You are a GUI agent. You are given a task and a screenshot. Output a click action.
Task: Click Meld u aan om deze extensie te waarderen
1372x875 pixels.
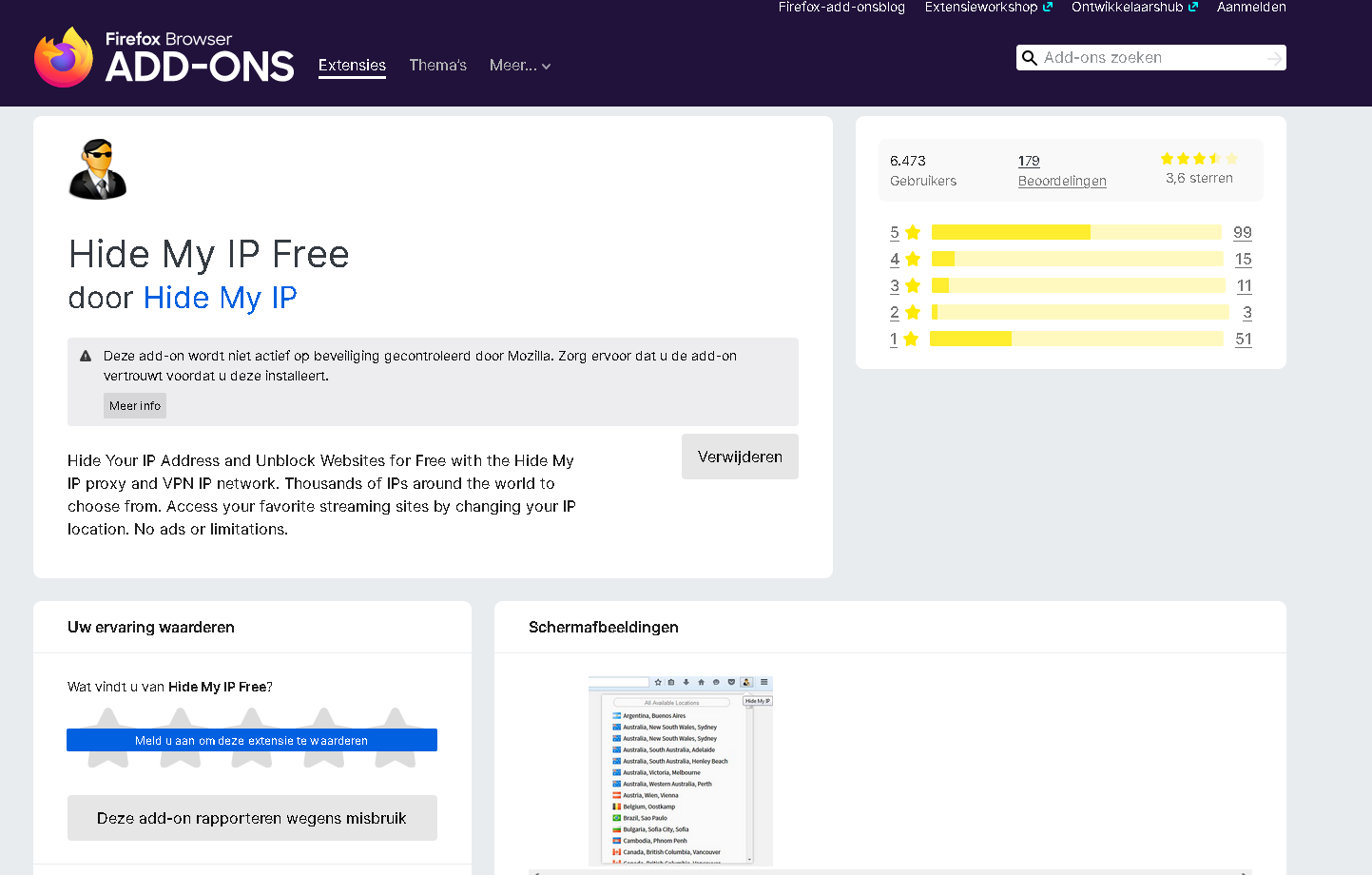[252, 740]
